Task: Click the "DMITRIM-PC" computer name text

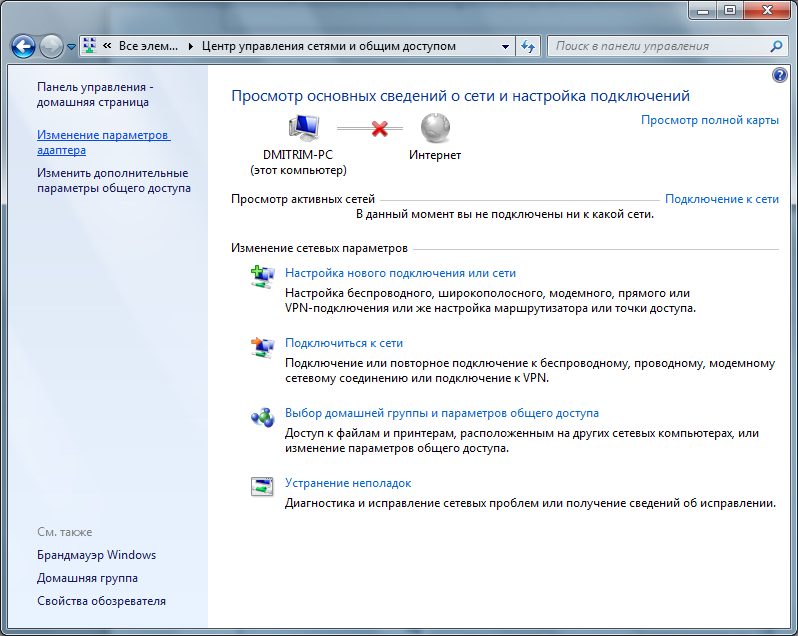Action: (x=298, y=155)
